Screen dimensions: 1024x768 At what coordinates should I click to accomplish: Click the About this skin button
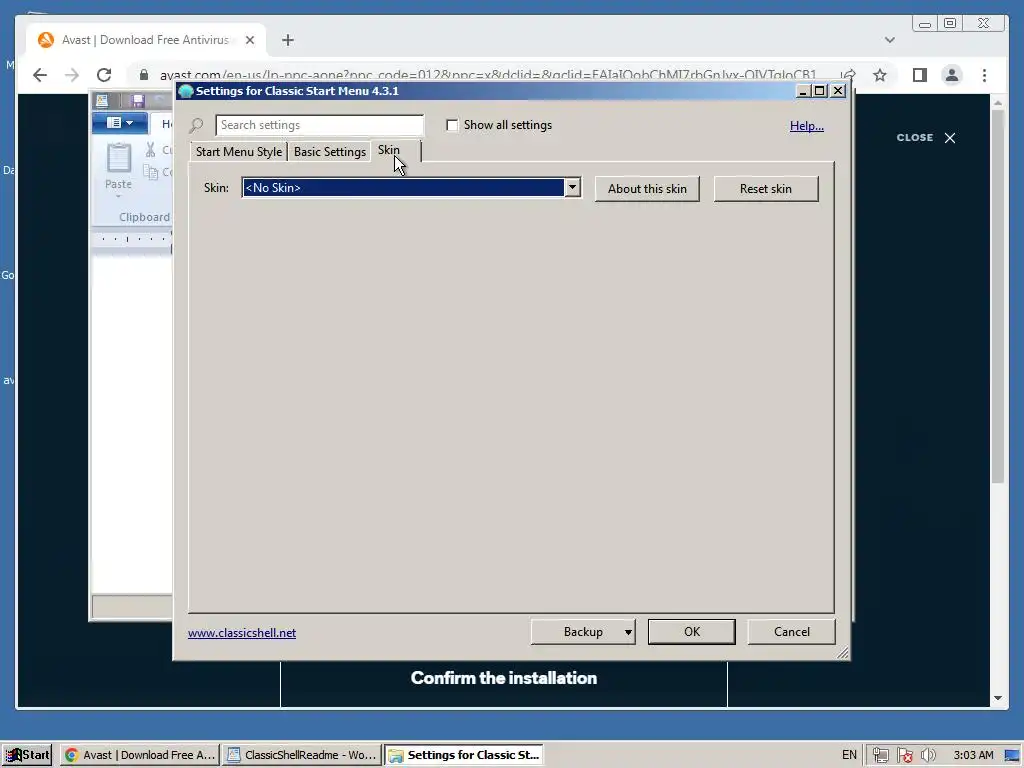point(647,189)
